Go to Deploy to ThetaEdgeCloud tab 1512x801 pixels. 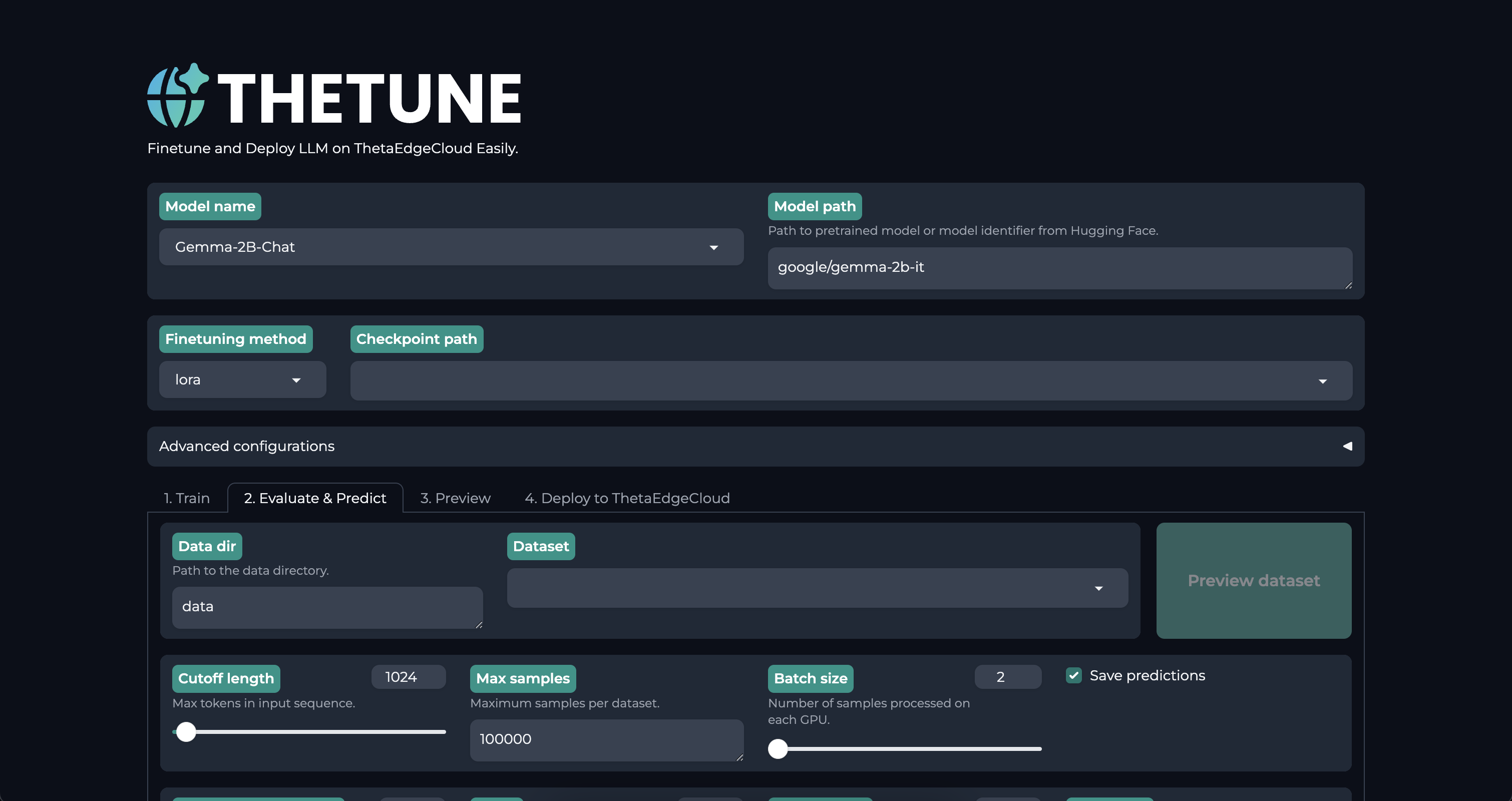[627, 498]
